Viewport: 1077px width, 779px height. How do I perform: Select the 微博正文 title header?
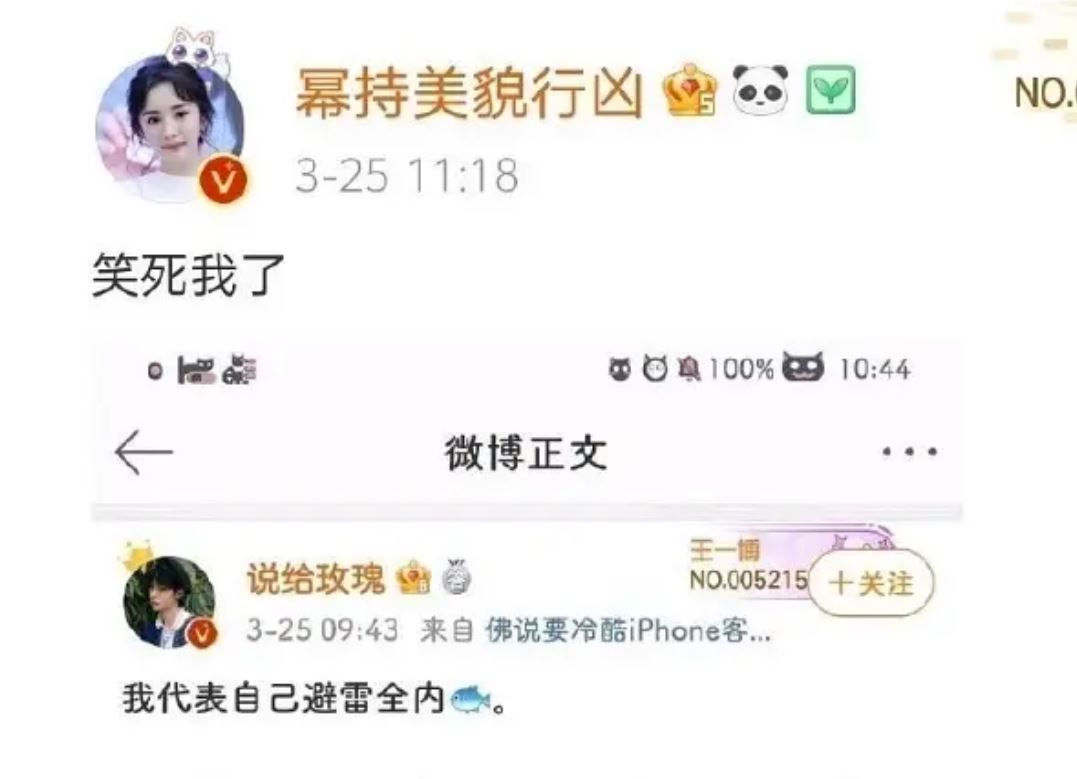pyautogui.click(x=526, y=453)
